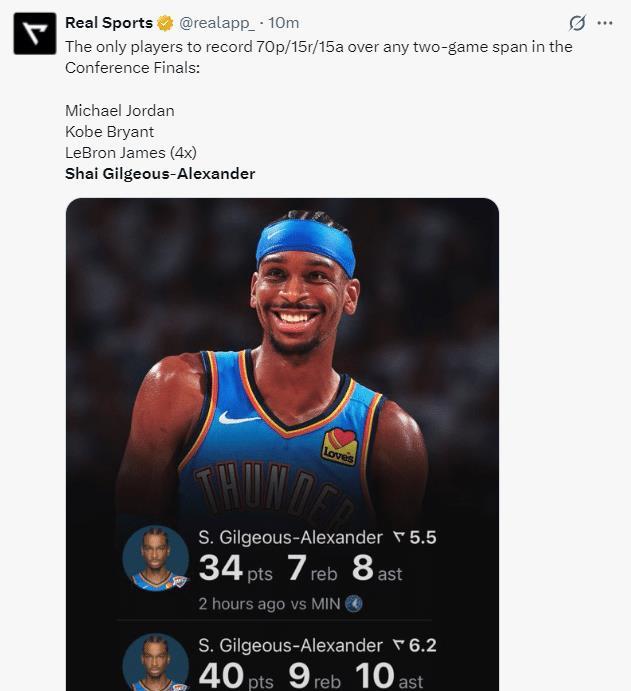Screen dimensions: 631x691
Task: Click the first Gilgeous-Alexander round headshot
Action: pyautogui.click(x=156, y=558)
